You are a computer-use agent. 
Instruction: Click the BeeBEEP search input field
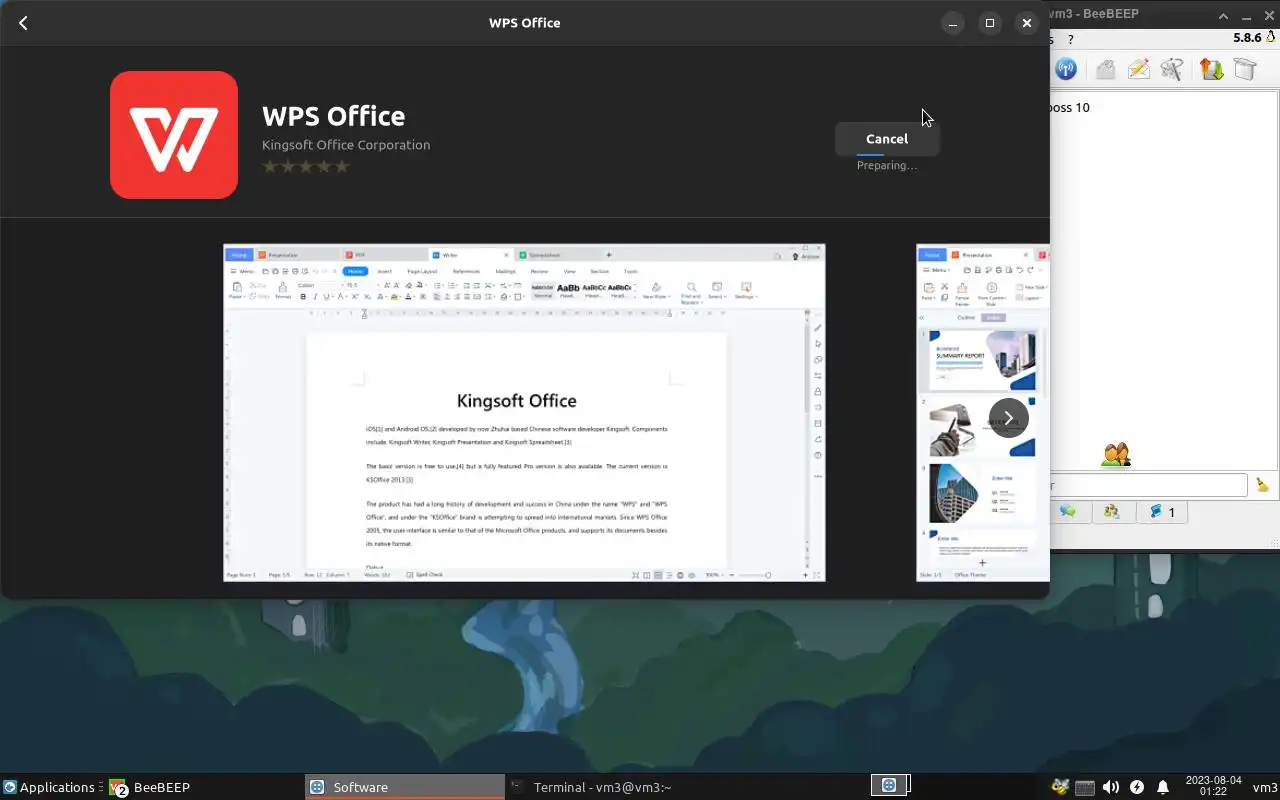(1148, 485)
